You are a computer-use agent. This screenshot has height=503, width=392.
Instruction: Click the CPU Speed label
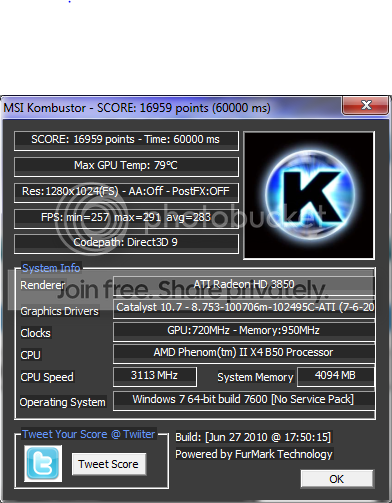point(47,377)
